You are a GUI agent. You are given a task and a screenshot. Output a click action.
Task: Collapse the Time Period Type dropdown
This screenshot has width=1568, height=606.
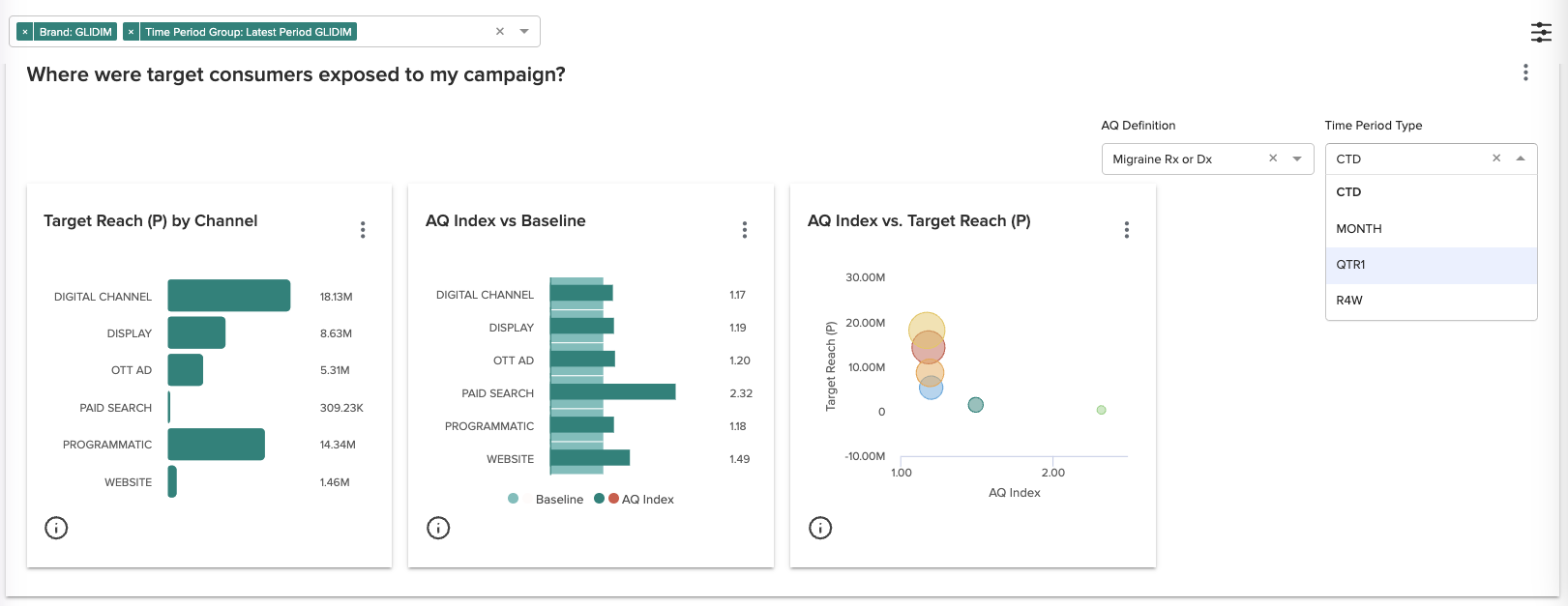click(1521, 159)
